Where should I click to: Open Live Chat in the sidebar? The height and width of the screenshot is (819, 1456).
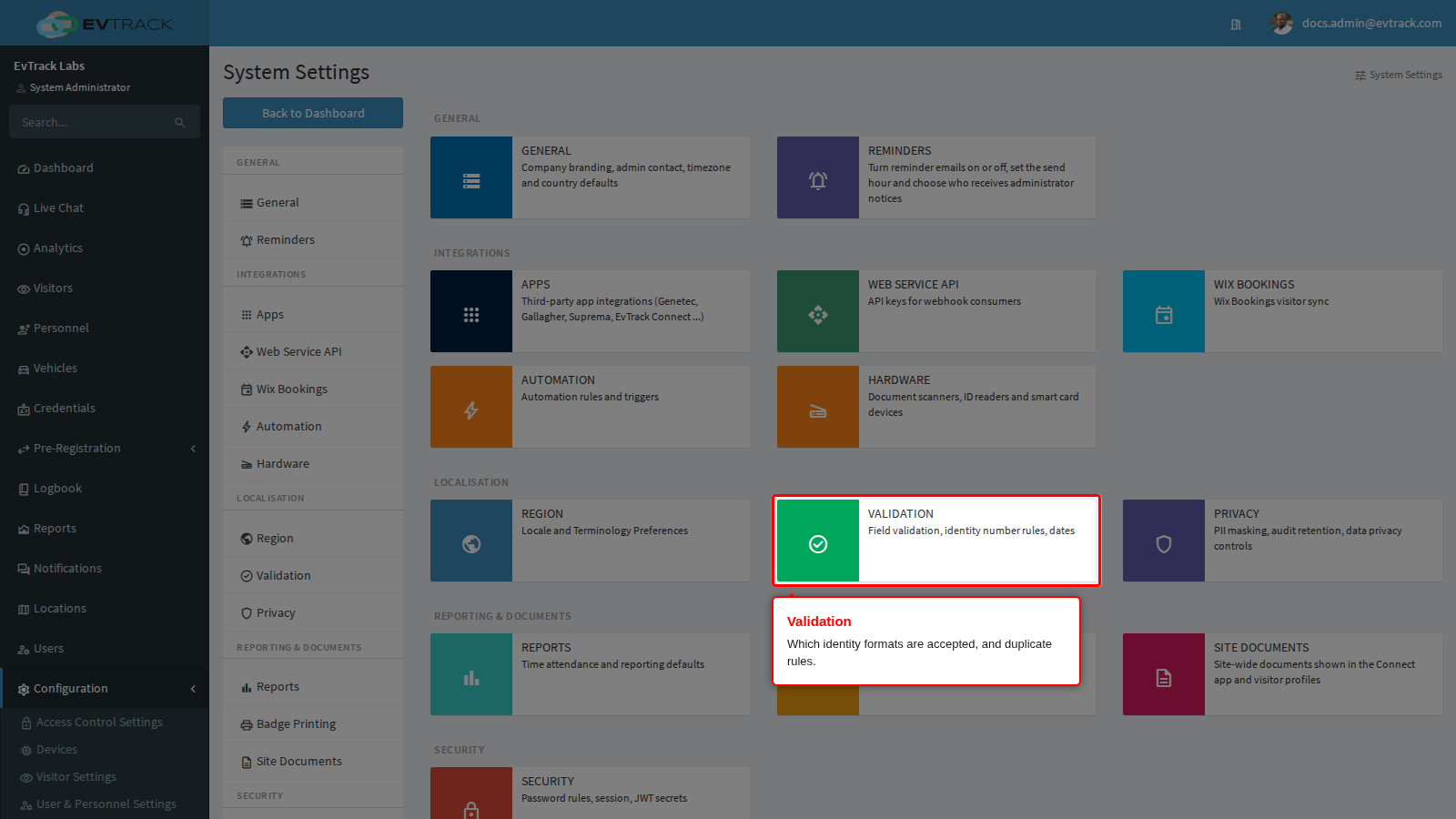click(x=105, y=208)
